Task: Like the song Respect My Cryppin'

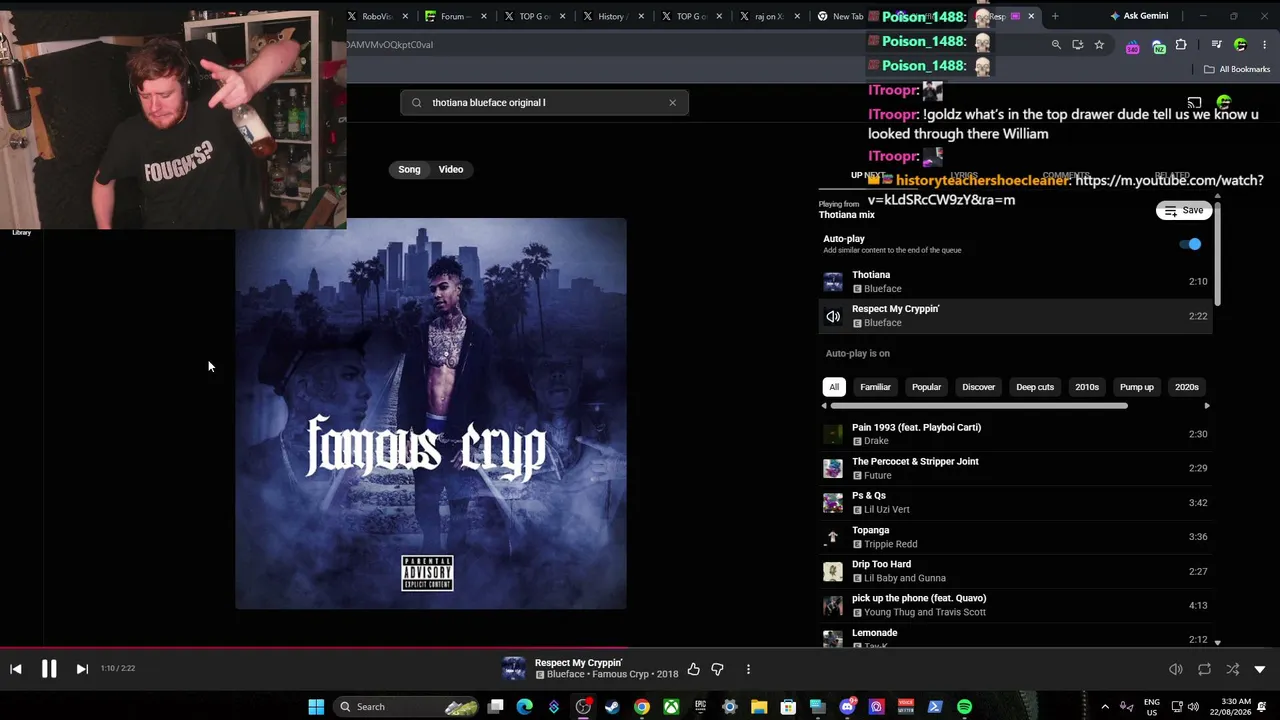Action: [x=693, y=669]
